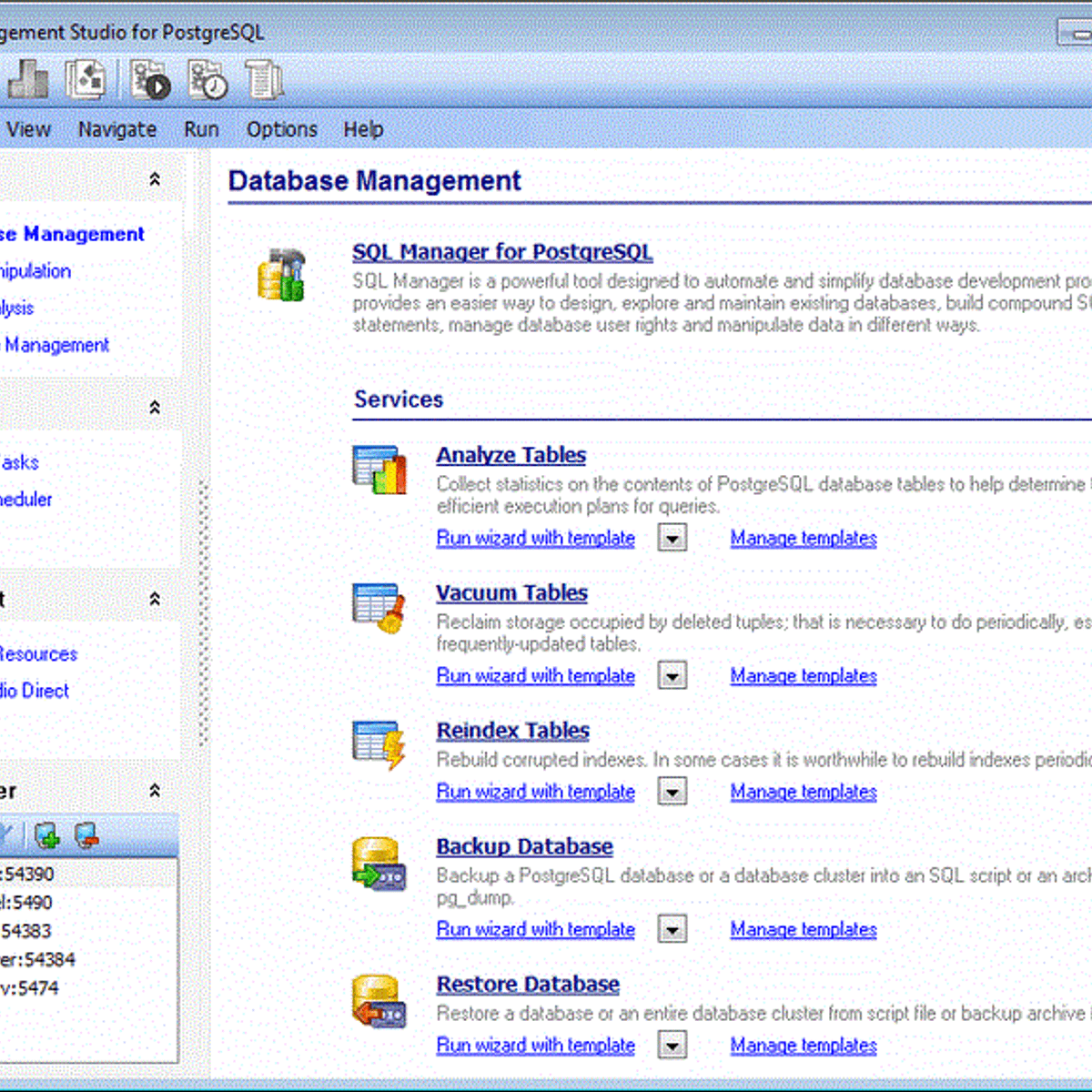Open template dropdown under Analyze Tables
1092x1092 pixels.
coord(672,539)
